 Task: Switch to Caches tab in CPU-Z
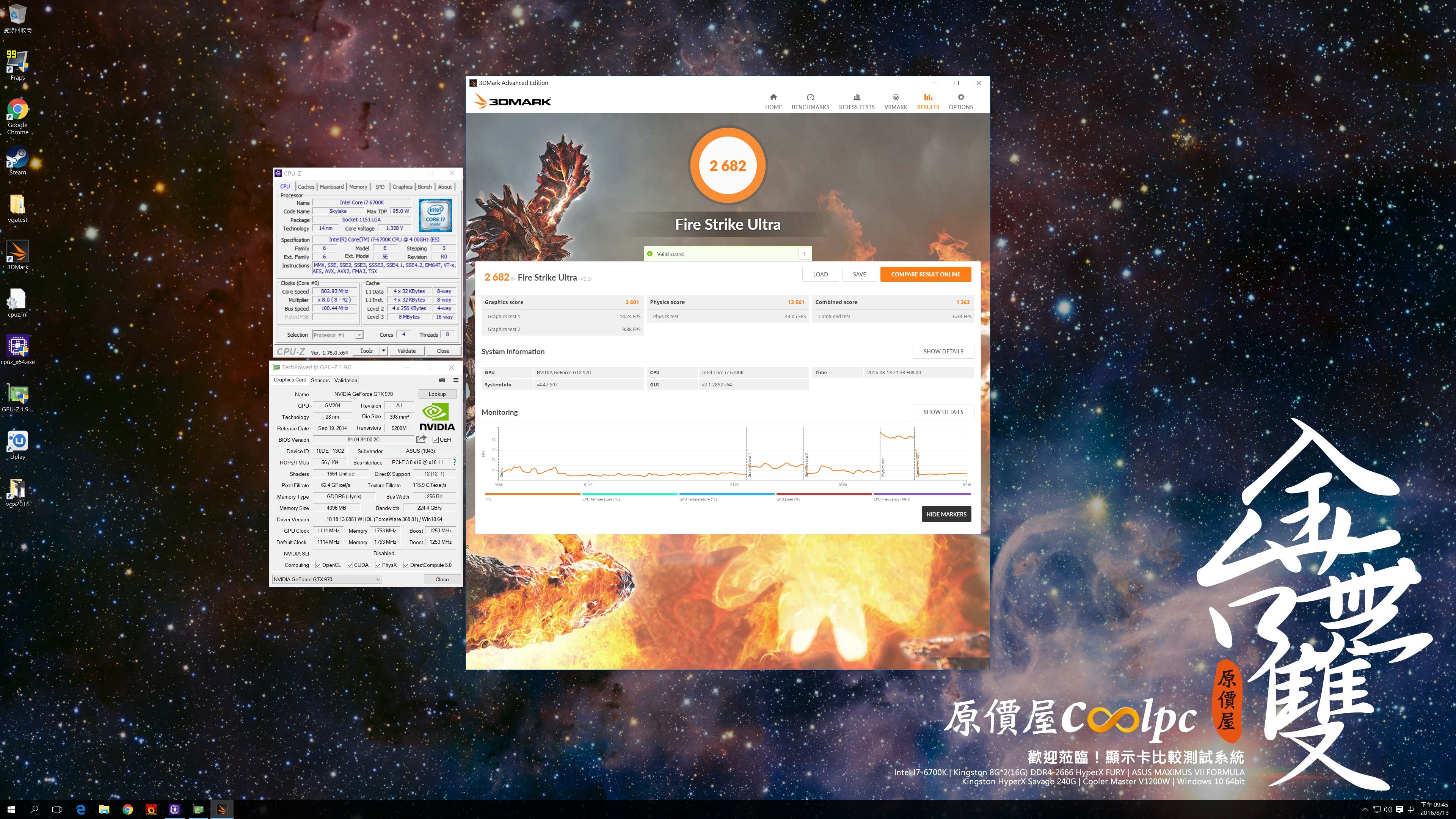[x=306, y=187]
